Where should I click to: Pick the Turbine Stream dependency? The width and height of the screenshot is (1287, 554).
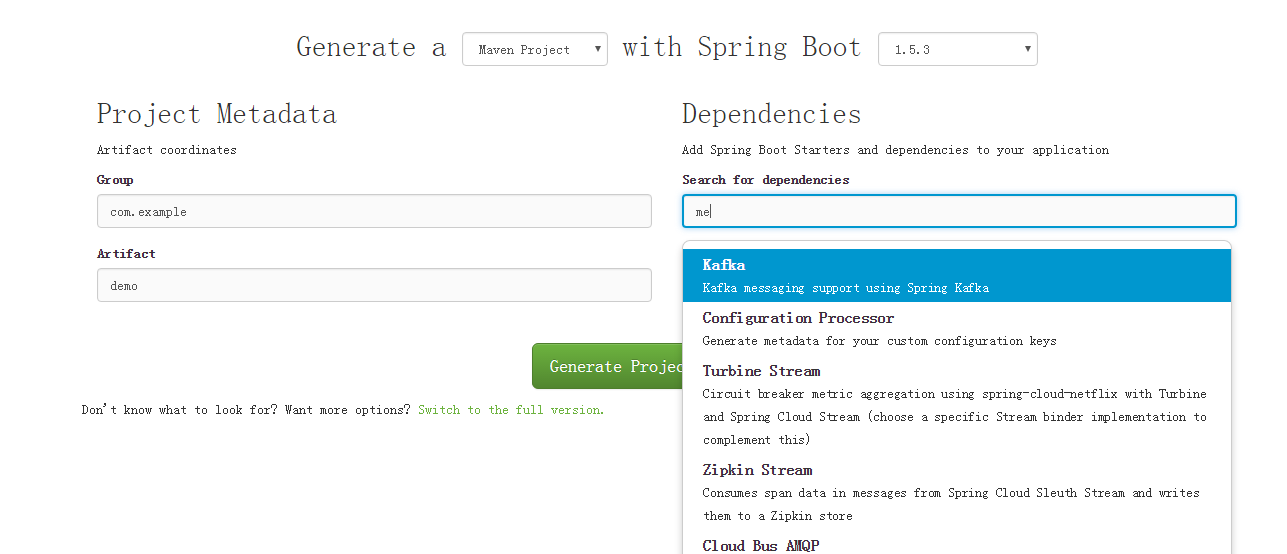pyautogui.click(x=957, y=404)
